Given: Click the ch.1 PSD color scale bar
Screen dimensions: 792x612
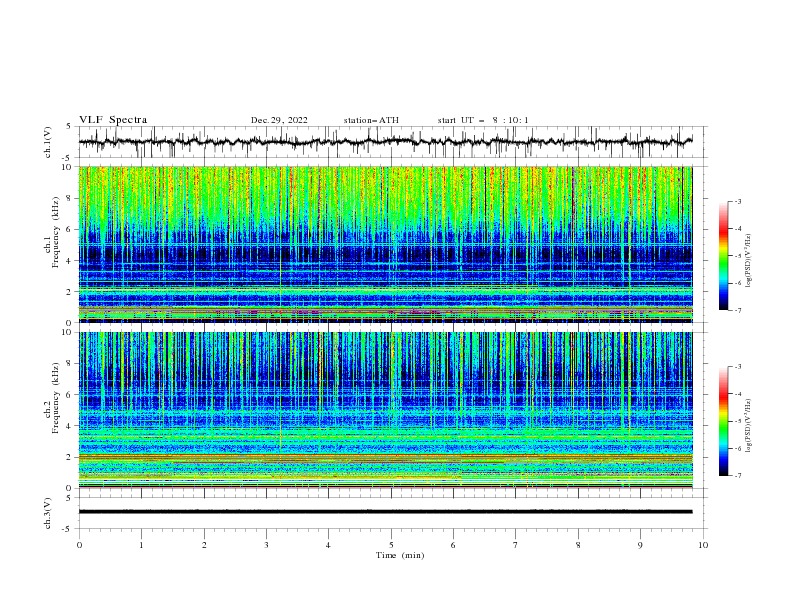Looking at the screenshot, I should click(723, 256).
